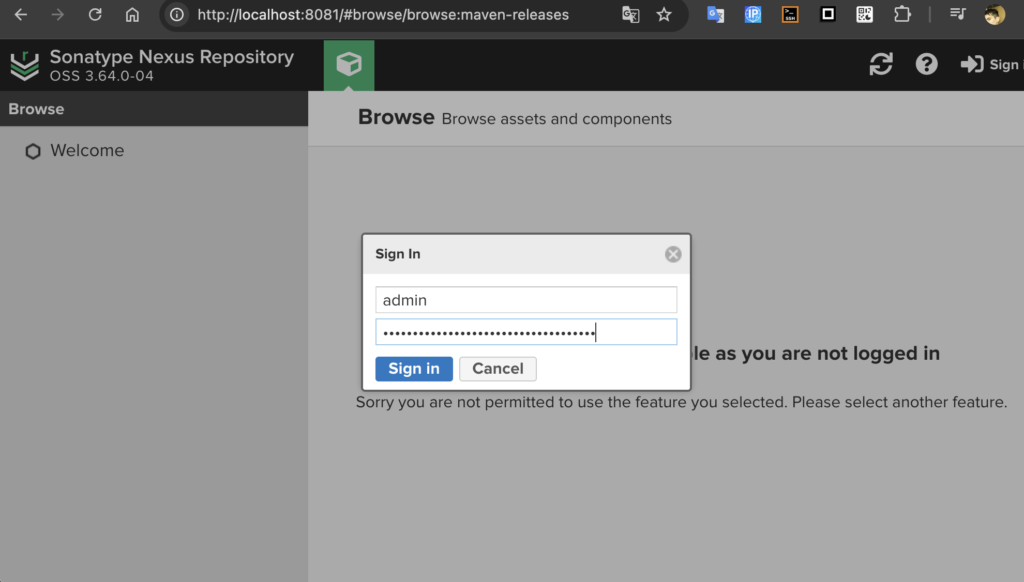Click into the password field

526,332
